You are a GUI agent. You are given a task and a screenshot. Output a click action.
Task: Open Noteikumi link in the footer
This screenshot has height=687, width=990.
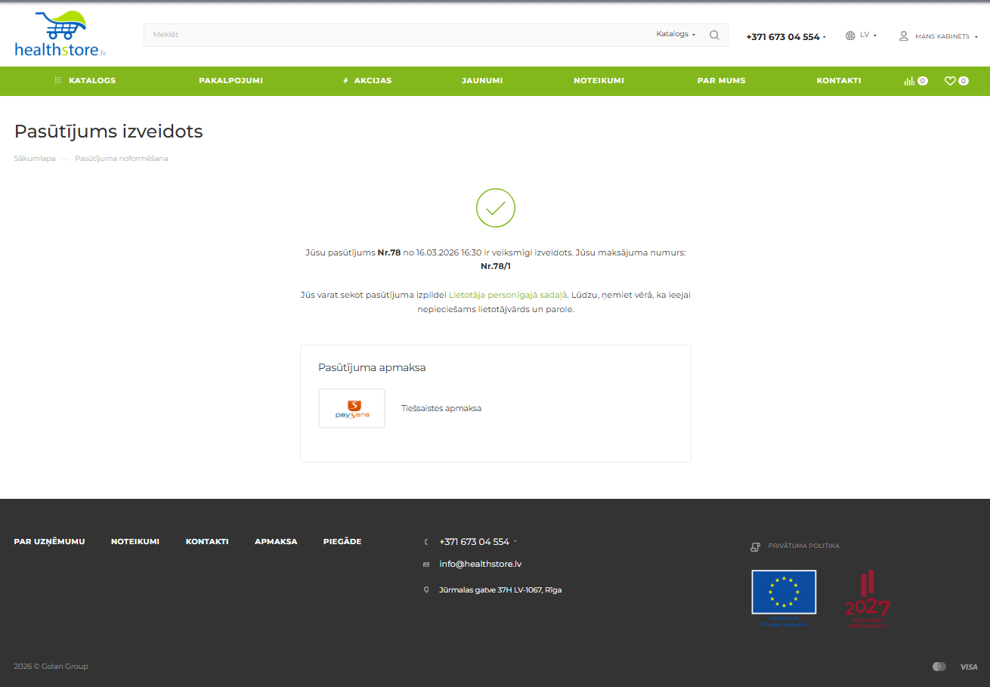tap(135, 542)
